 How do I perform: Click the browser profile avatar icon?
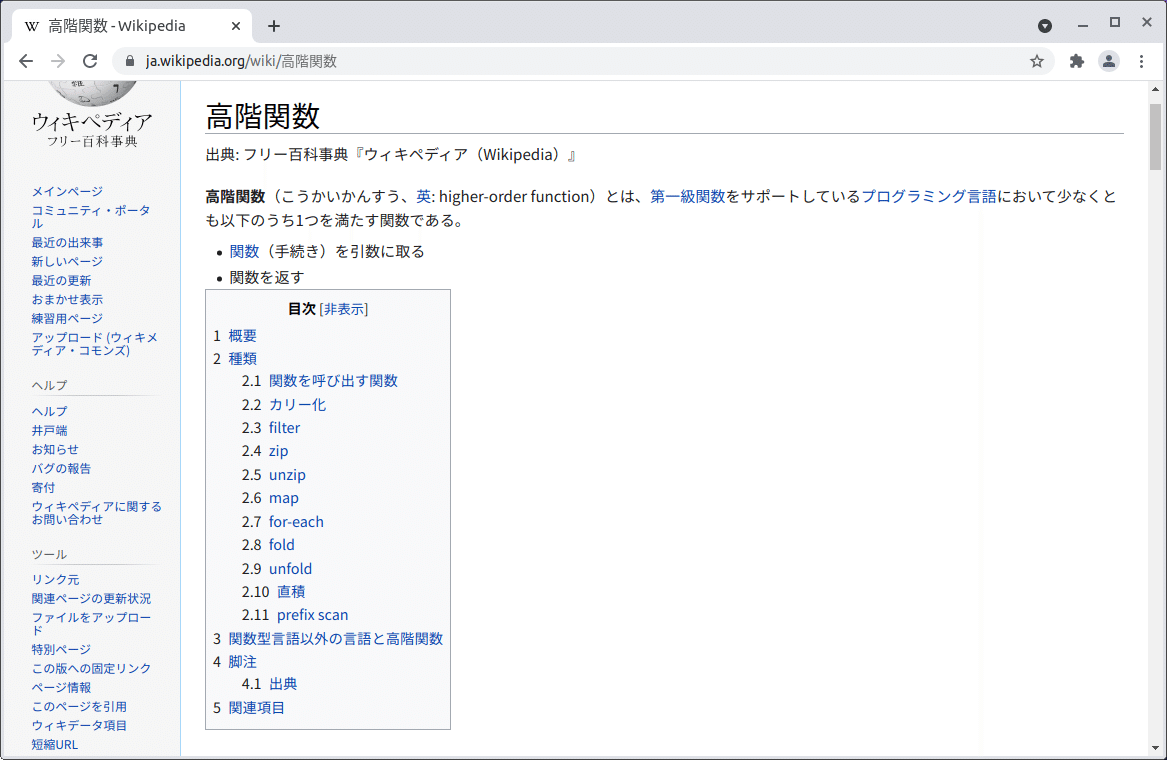point(1108,61)
